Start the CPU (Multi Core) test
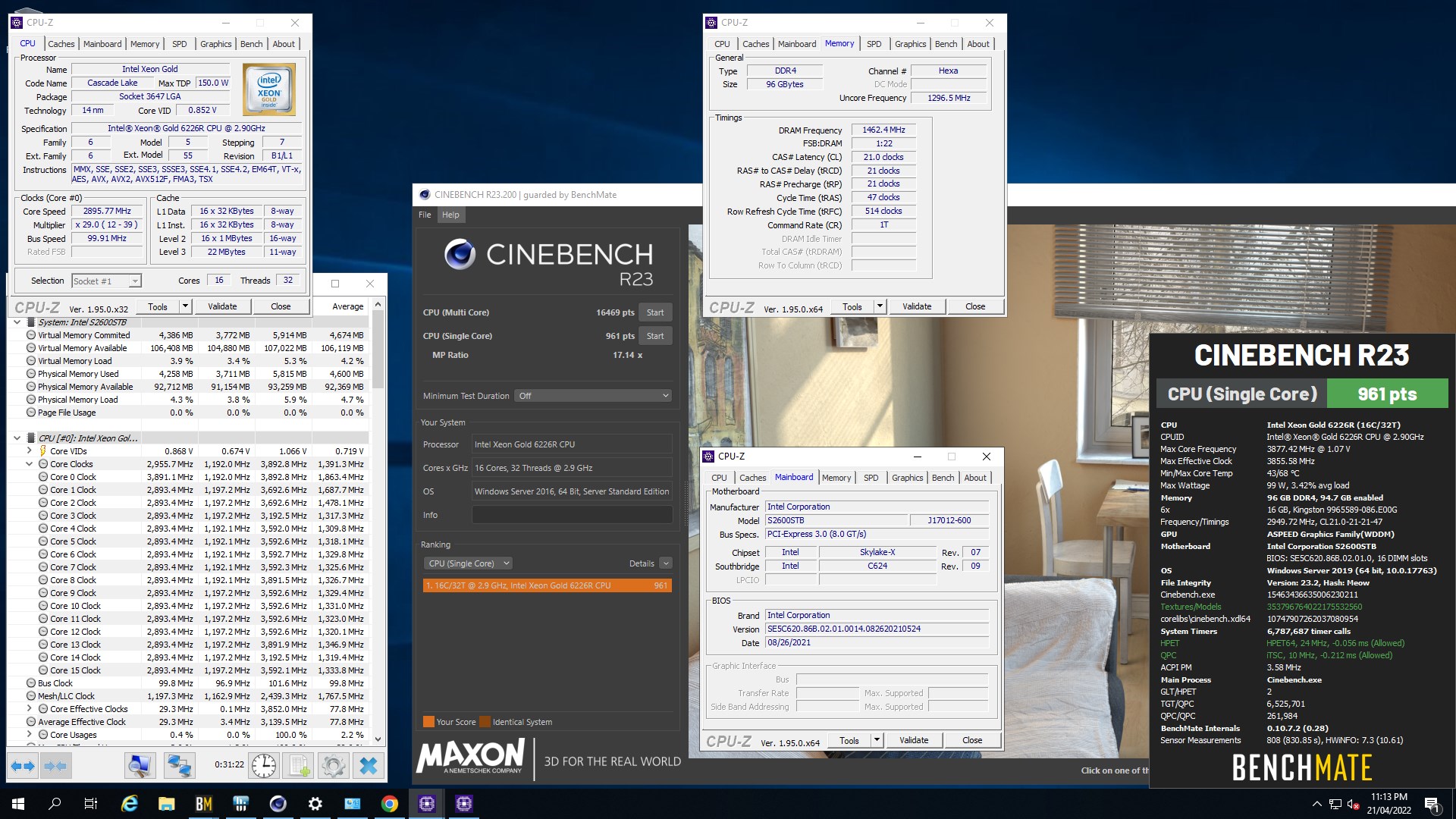 [655, 312]
